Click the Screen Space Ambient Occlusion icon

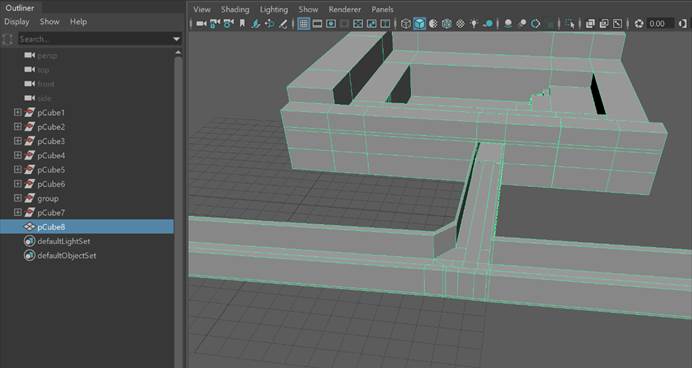(x=508, y=23)
